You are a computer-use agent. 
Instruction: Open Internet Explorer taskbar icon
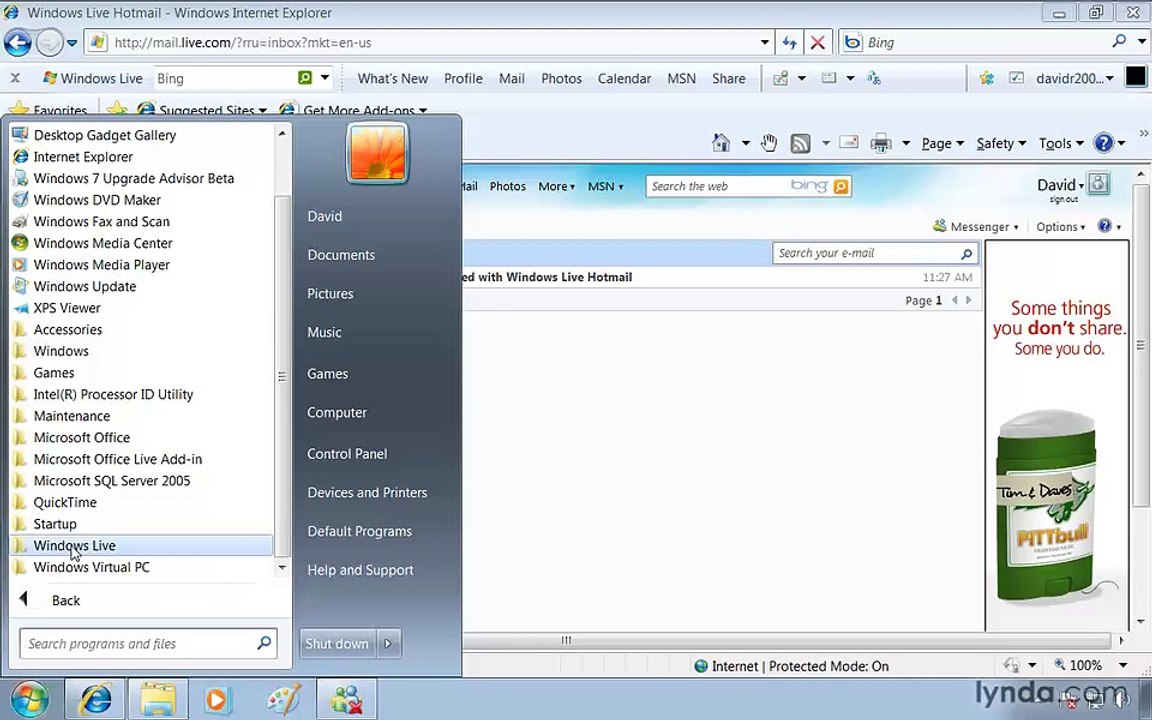pos(96,699)
